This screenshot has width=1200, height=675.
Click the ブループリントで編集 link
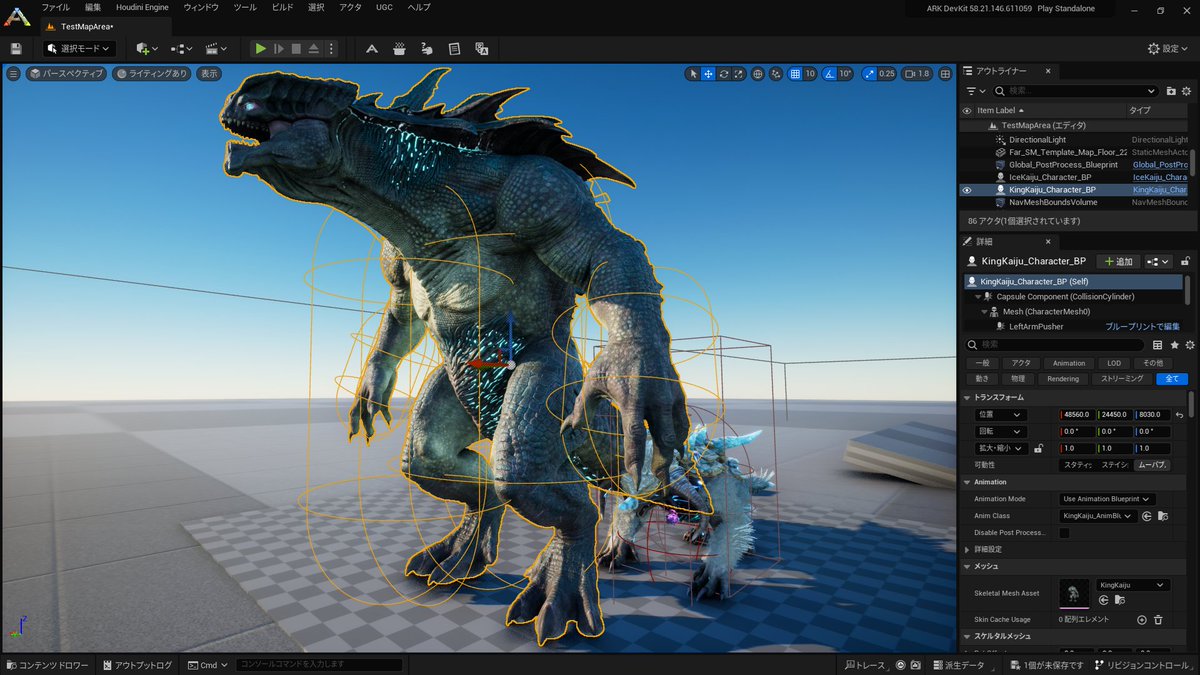[x=1142, y=327]
